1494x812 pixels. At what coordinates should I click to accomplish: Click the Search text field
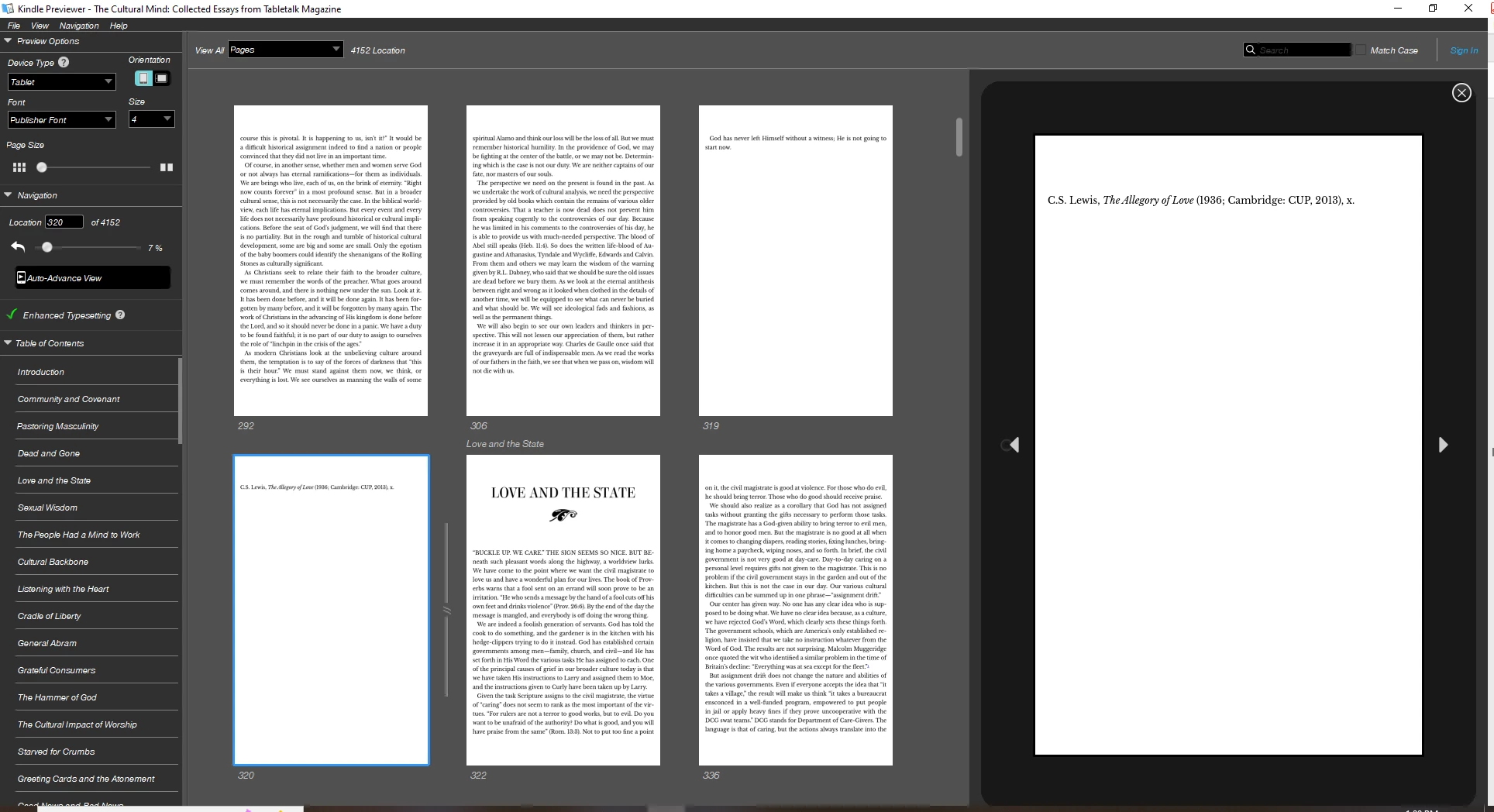coord(1303,50)
